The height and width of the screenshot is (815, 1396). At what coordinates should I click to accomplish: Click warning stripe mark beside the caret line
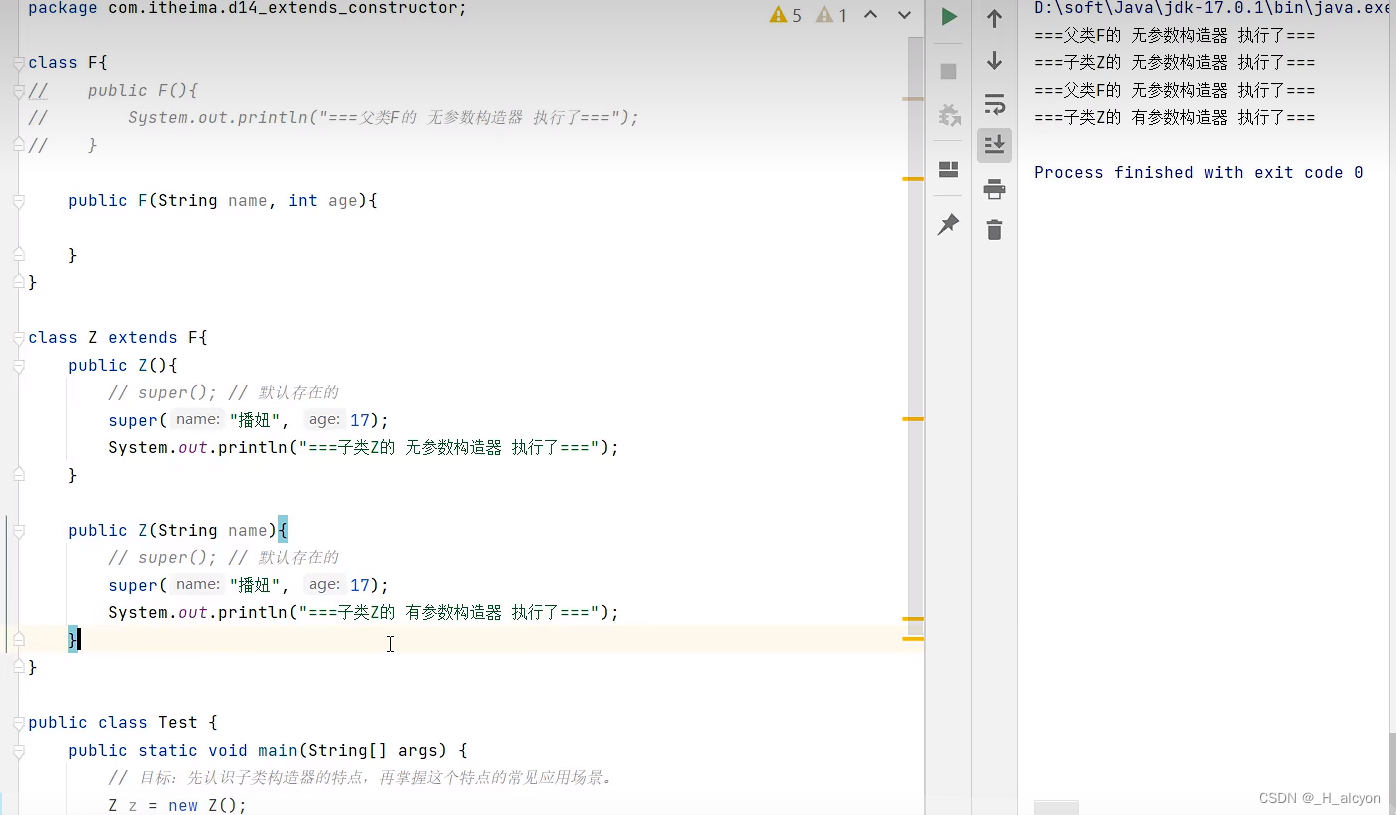913,638
